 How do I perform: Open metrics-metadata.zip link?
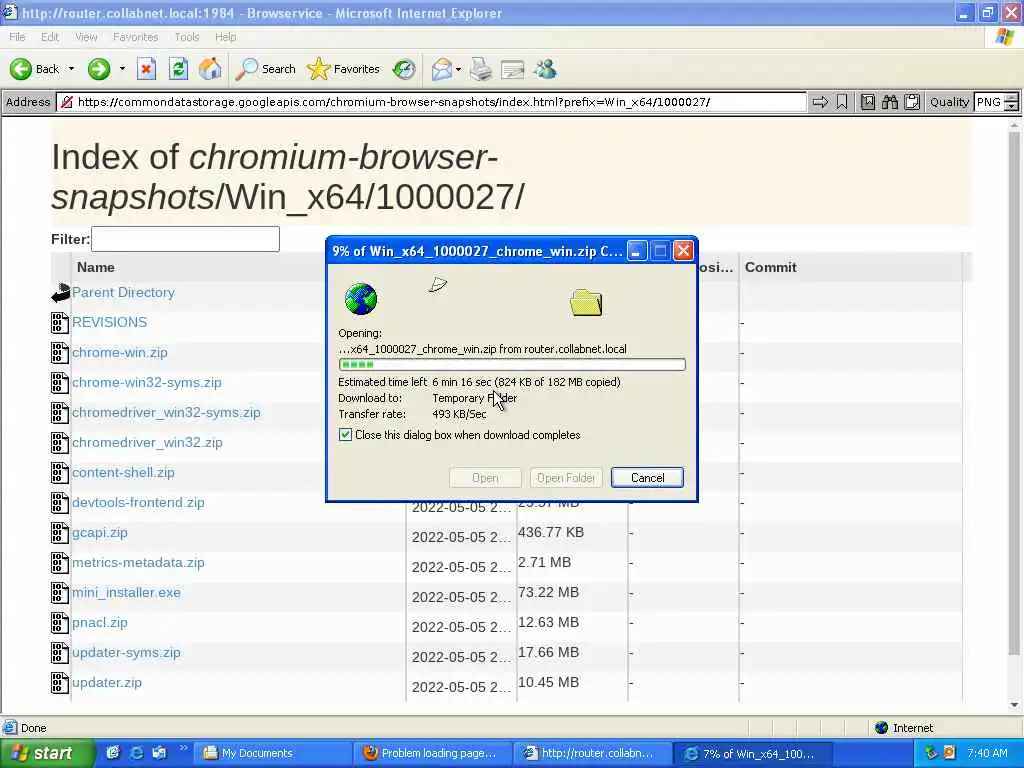pos(138,563)
